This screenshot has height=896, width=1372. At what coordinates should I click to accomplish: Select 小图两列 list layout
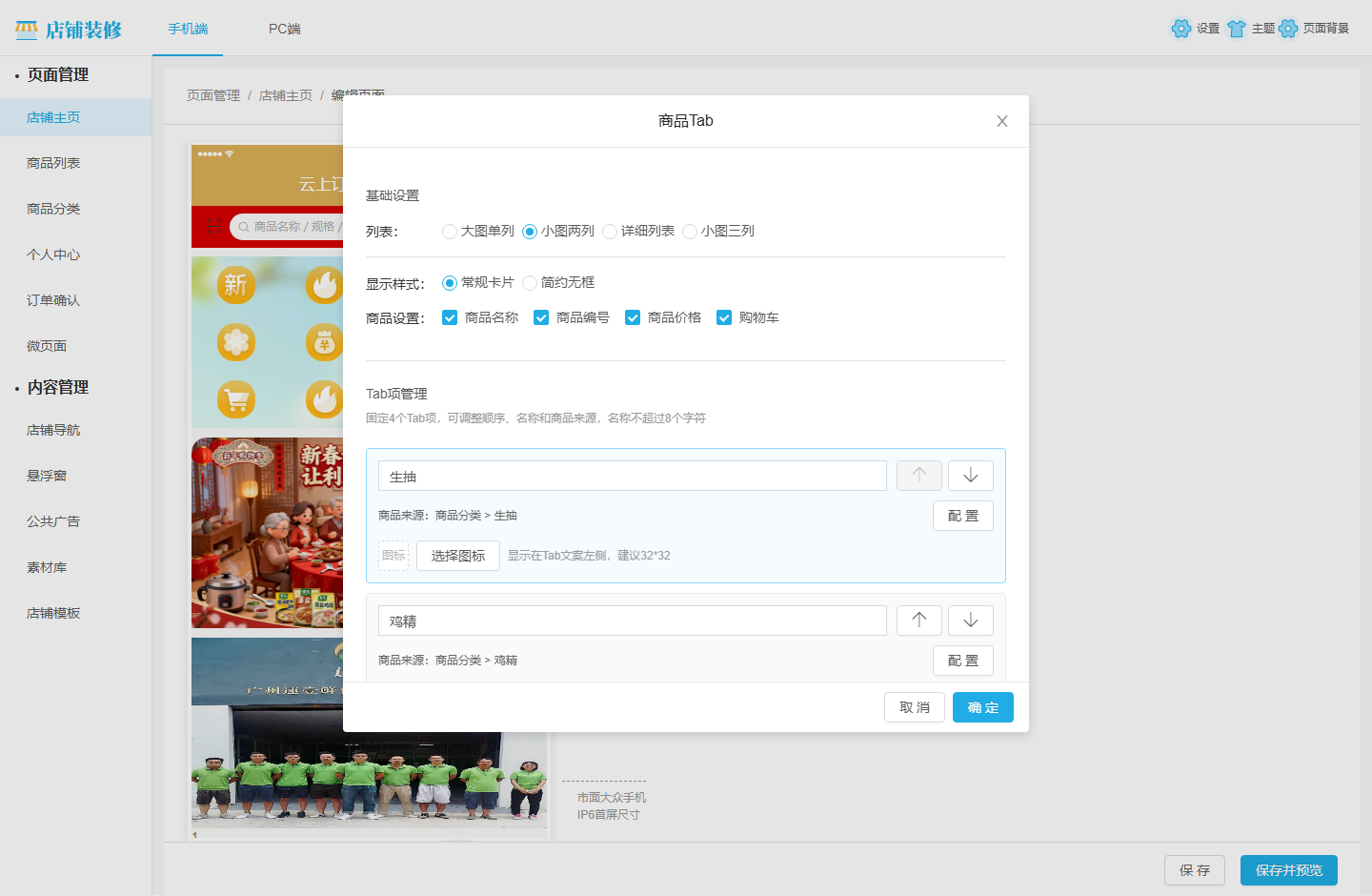tap(558, 231)
